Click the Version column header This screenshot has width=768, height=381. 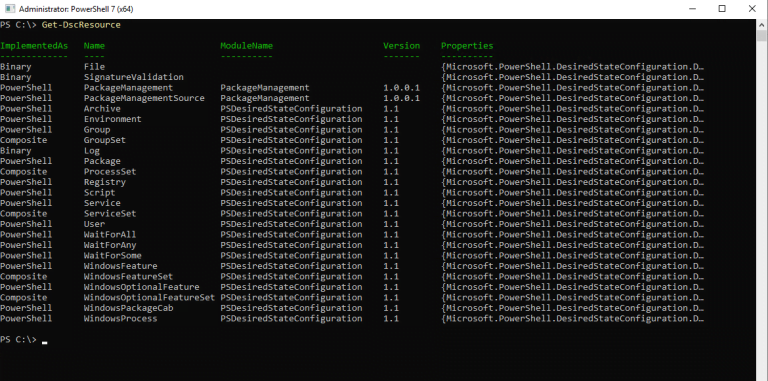coord(401,46)
